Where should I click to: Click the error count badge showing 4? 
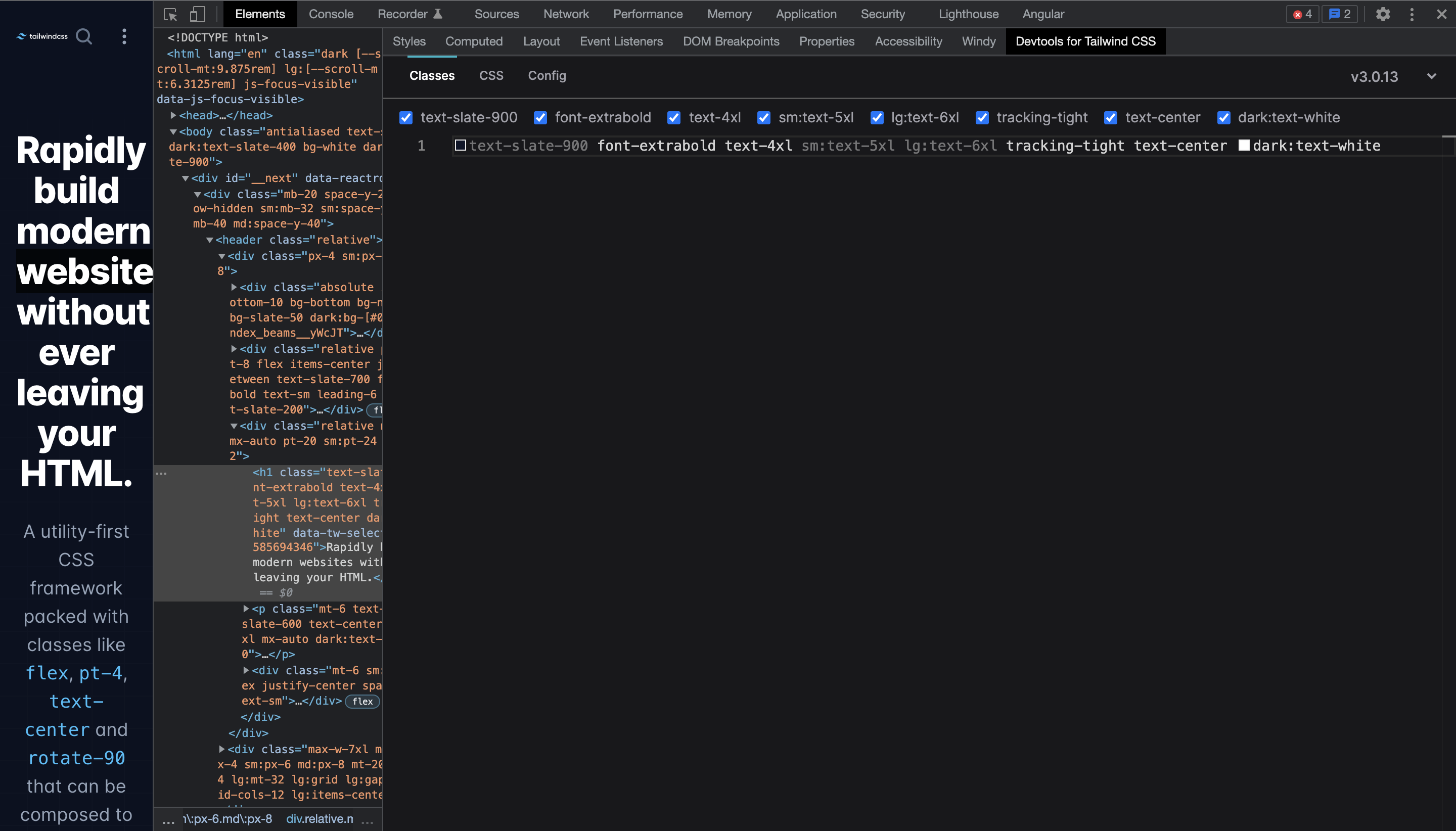point(1302,14)
